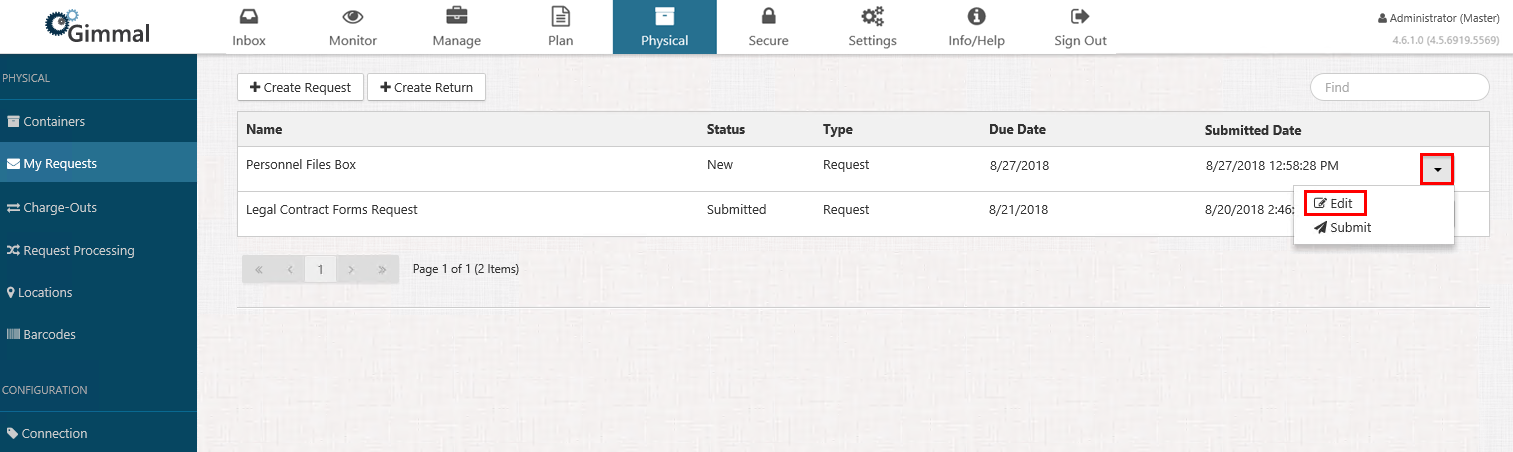
Task: Open Settings gears icon
Action: click(x=872, y=17)
